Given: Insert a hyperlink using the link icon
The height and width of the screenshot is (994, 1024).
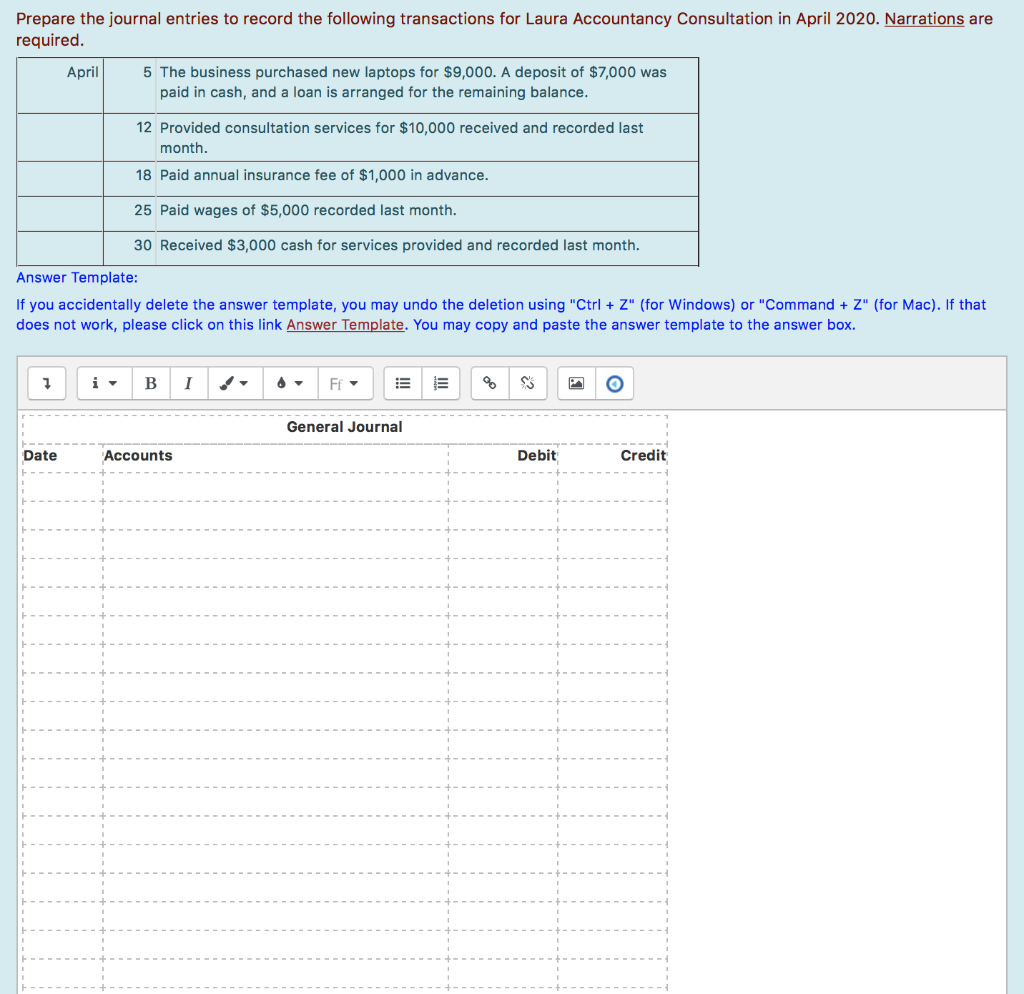Looking at the screenshot, I should click(x=489, y=383).
